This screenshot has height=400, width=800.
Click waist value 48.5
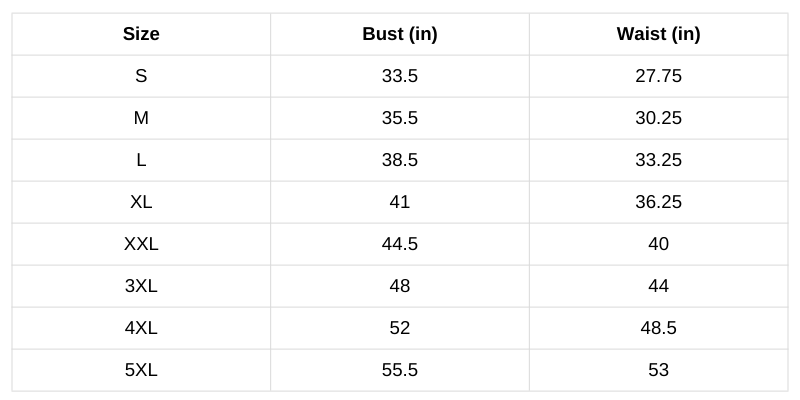658,328
